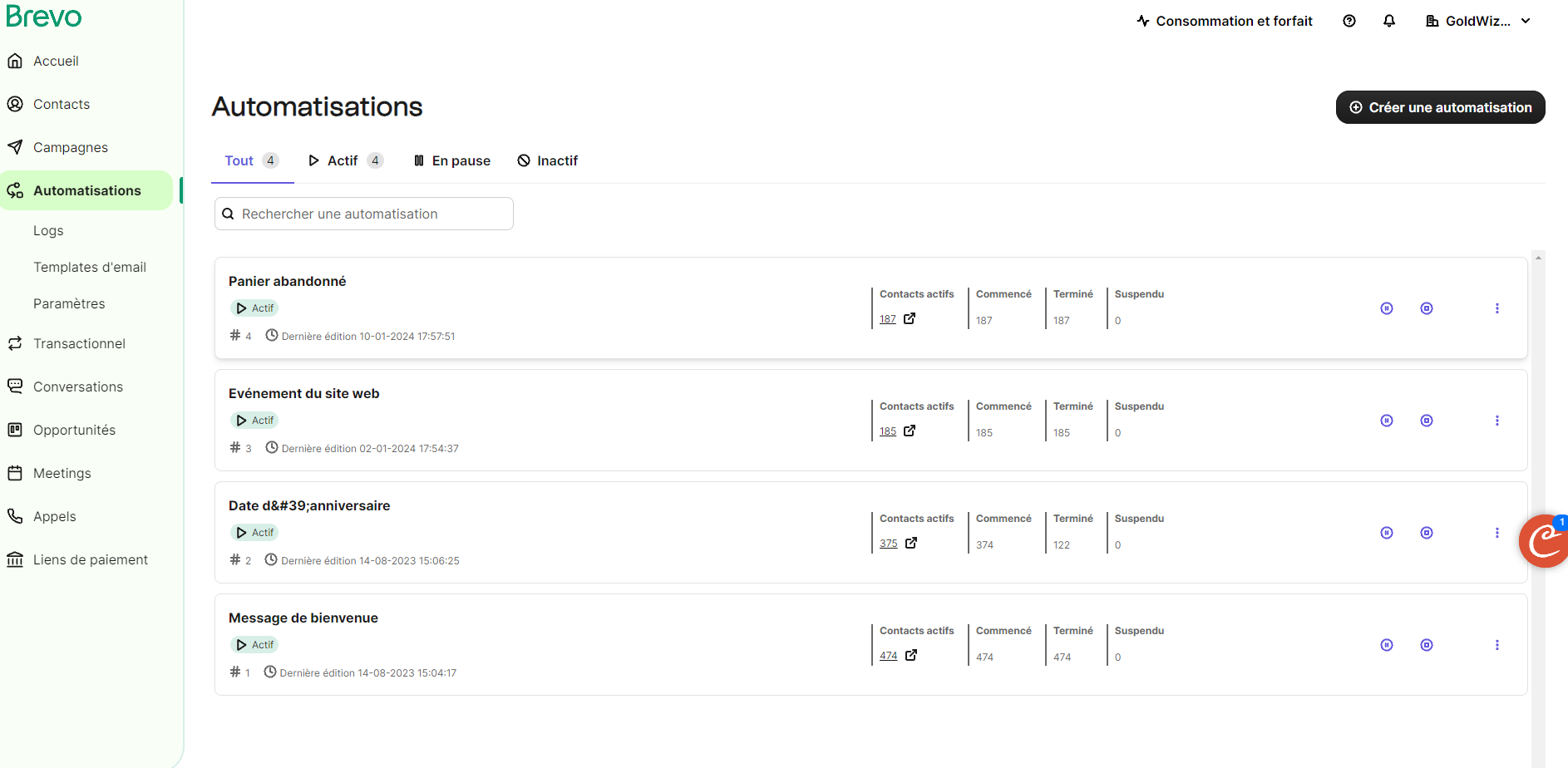Pause the Date d'anniversaire automation
The width and height of the screenshot is (1568, 768).
pyautogui.click(x=1387, y=533)
